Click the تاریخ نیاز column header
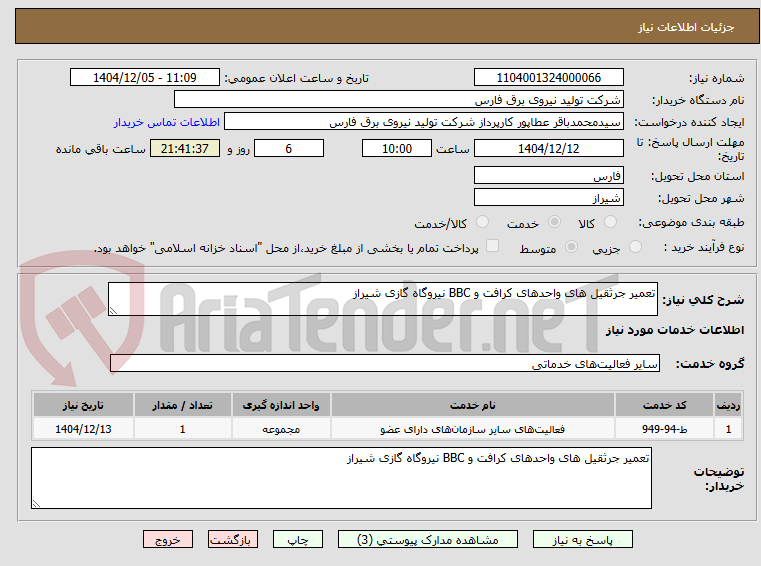The height and width of the screenshot is (566, 761). (x=83, y=405)
